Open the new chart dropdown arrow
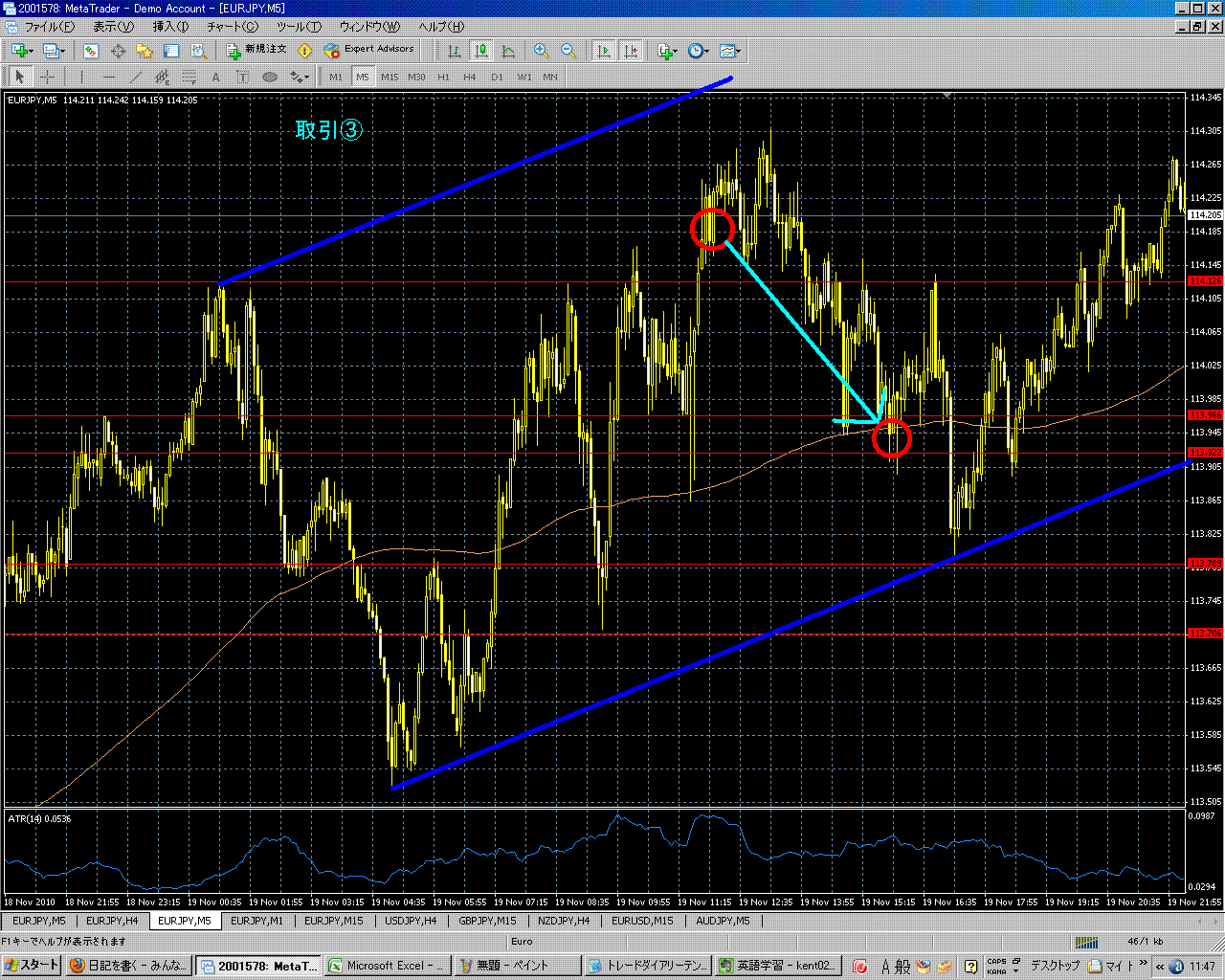Image resolution: width=1225 pixels, height=980 pixels. [x=31, y=51]
